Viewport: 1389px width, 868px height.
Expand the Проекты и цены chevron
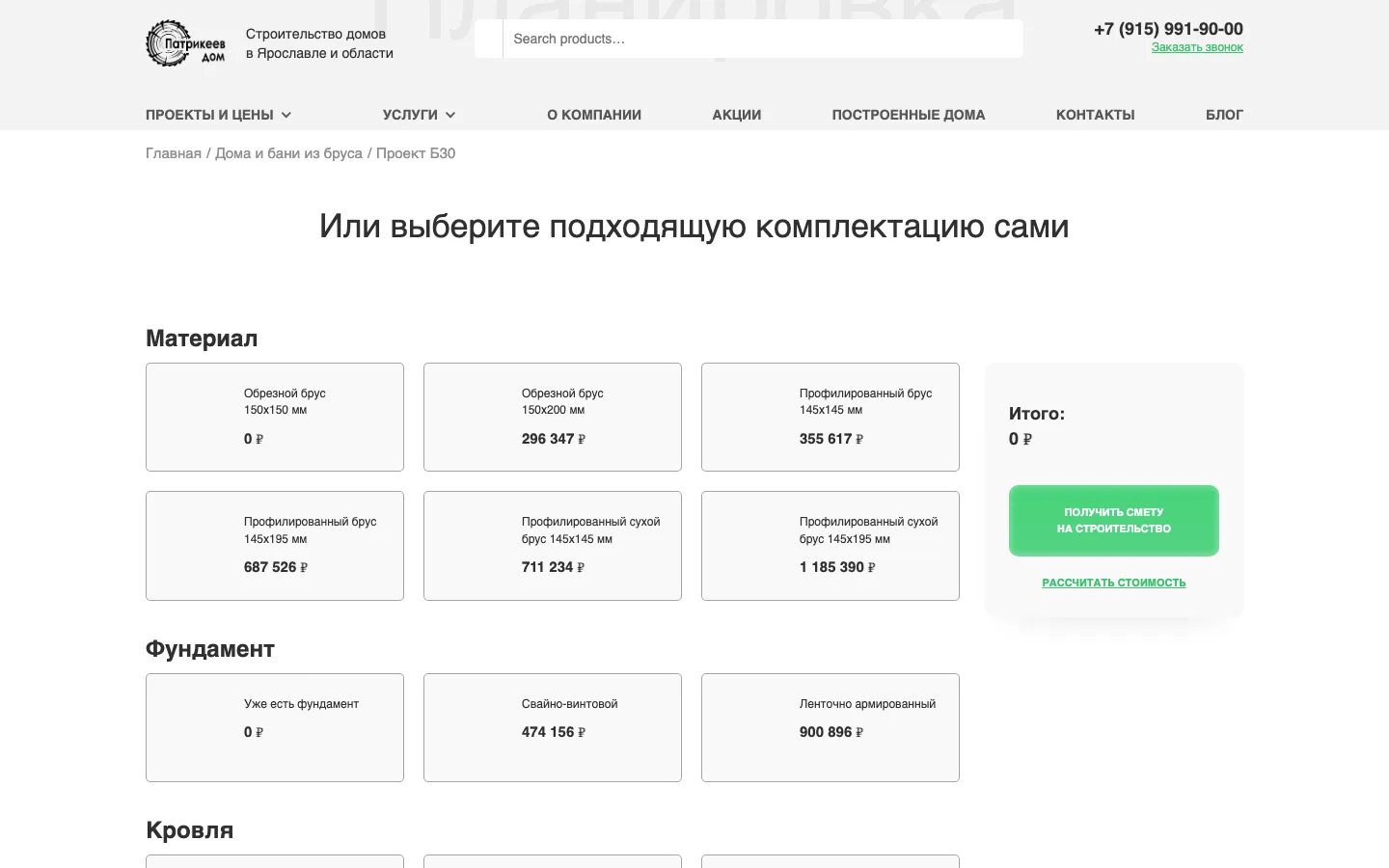[286, 115]
